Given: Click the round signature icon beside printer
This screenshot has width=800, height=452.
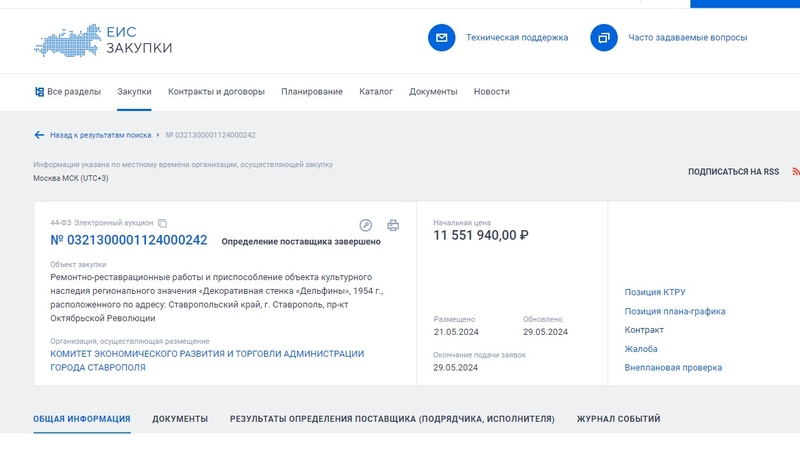Looking at the screenshot, I should pyautogui.click(x=366, y=225).
